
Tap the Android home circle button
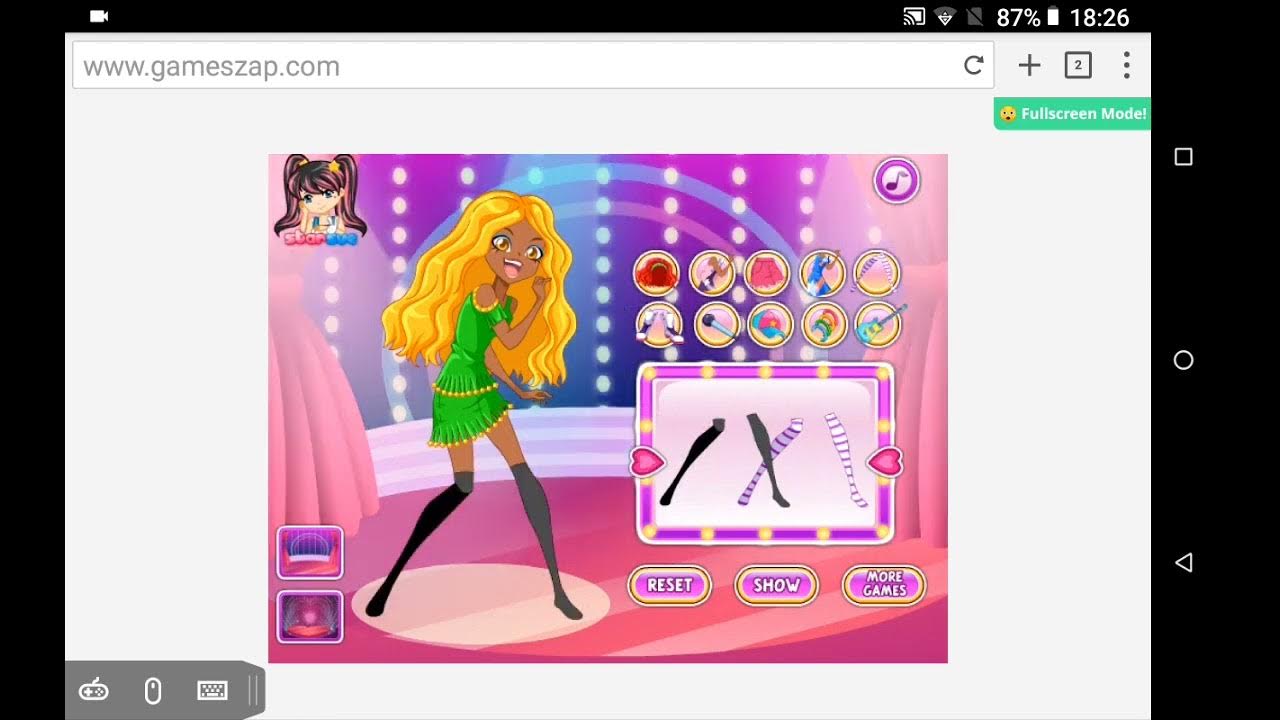(x=1183, y=360)
